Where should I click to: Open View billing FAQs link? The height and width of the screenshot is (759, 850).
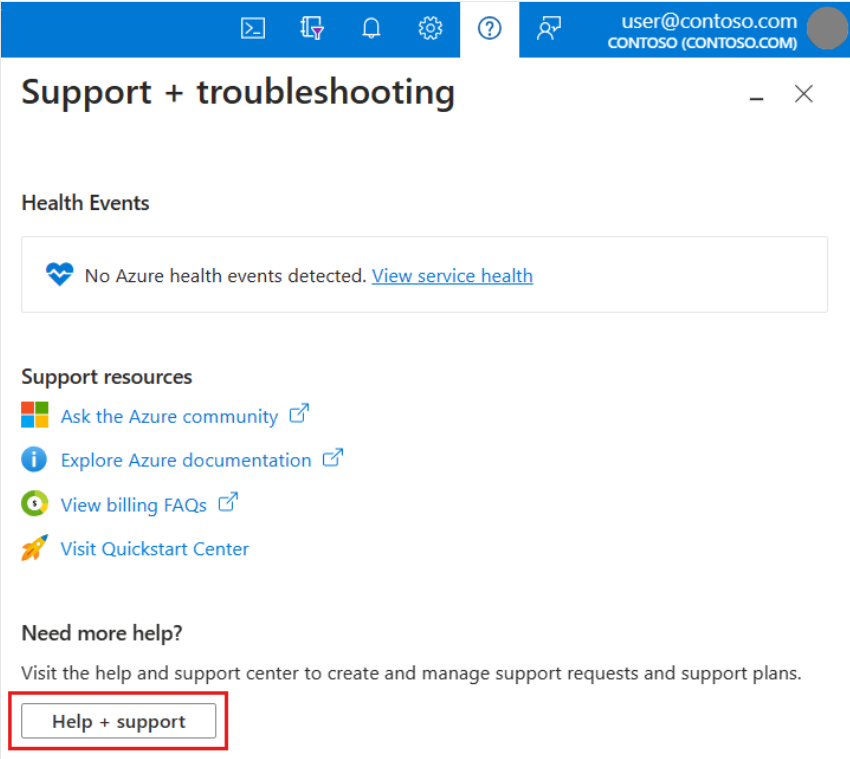click(x=133, y=505)
